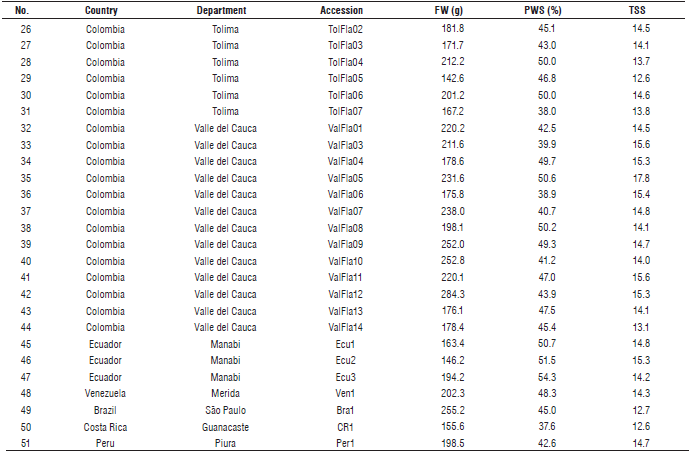Select accession cell TolFla02
This screenshot has height=453, width=691.
345,29
